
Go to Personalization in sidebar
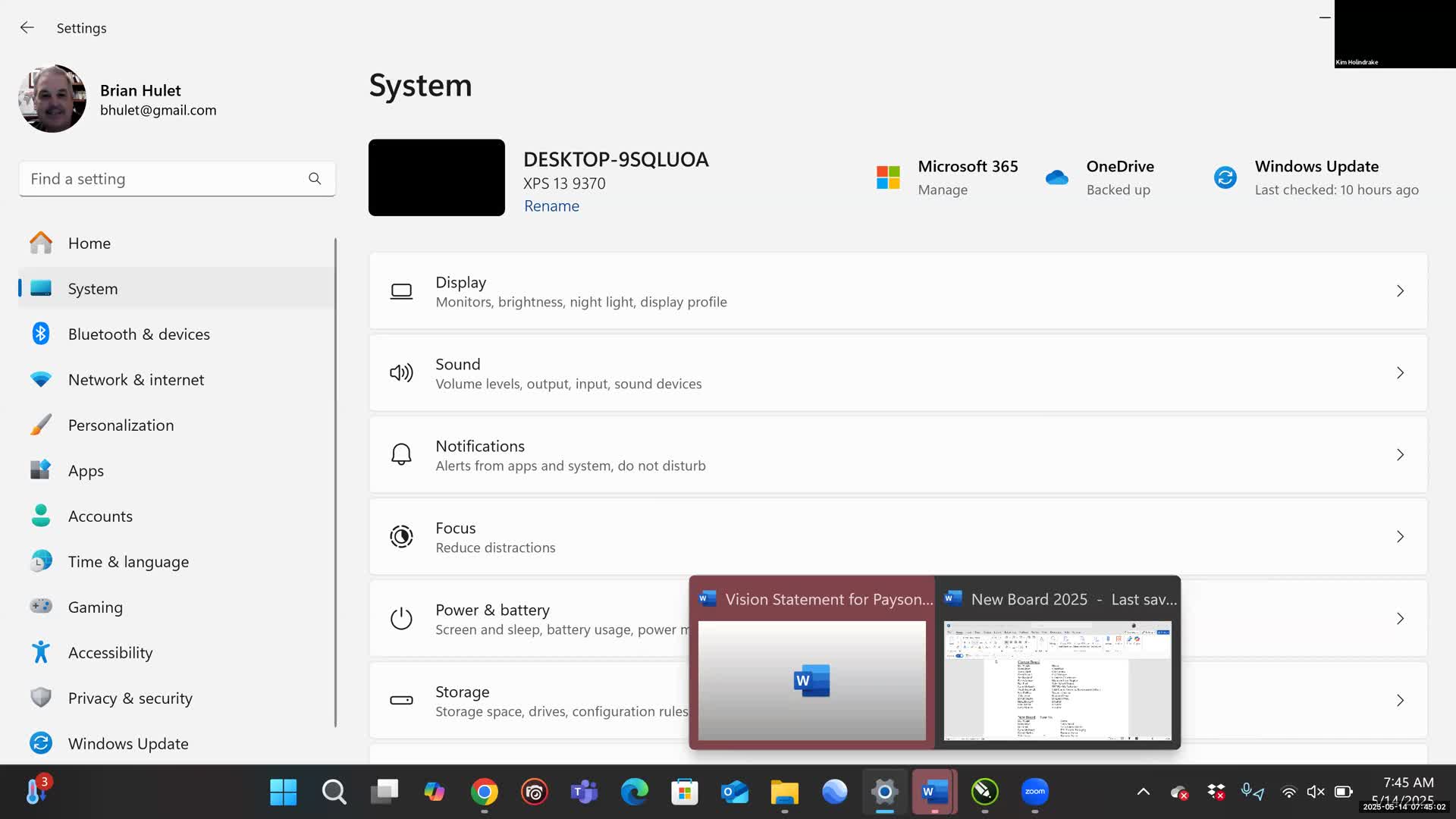point(121,425)
